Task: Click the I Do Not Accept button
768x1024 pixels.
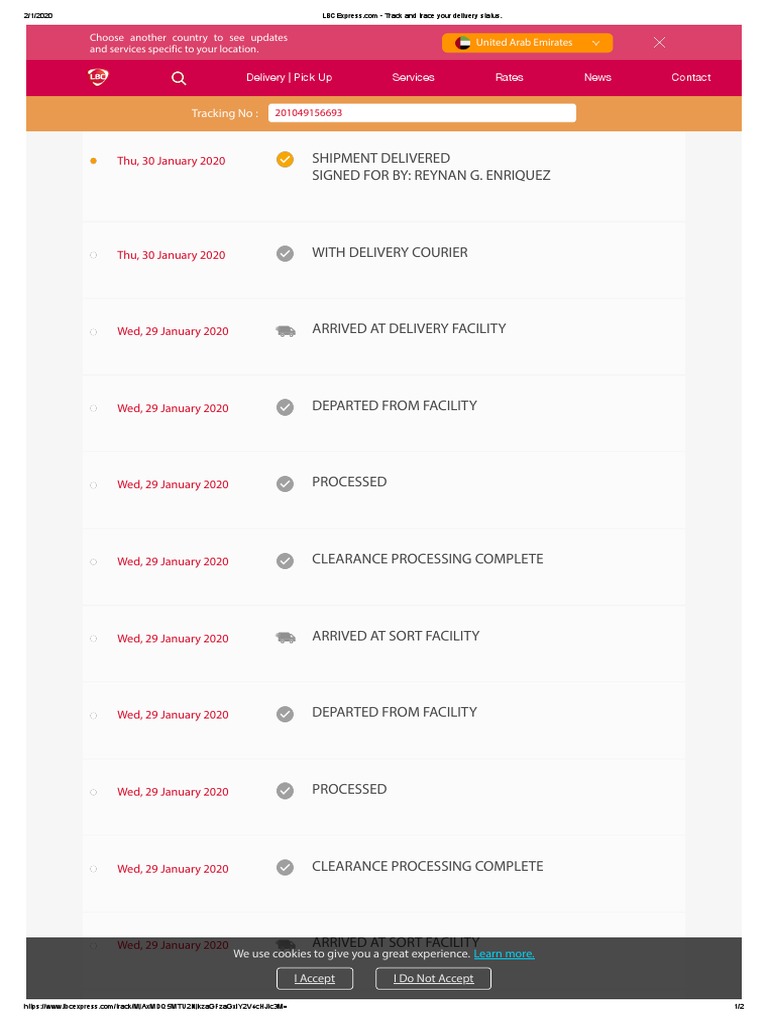Action: 433,978
